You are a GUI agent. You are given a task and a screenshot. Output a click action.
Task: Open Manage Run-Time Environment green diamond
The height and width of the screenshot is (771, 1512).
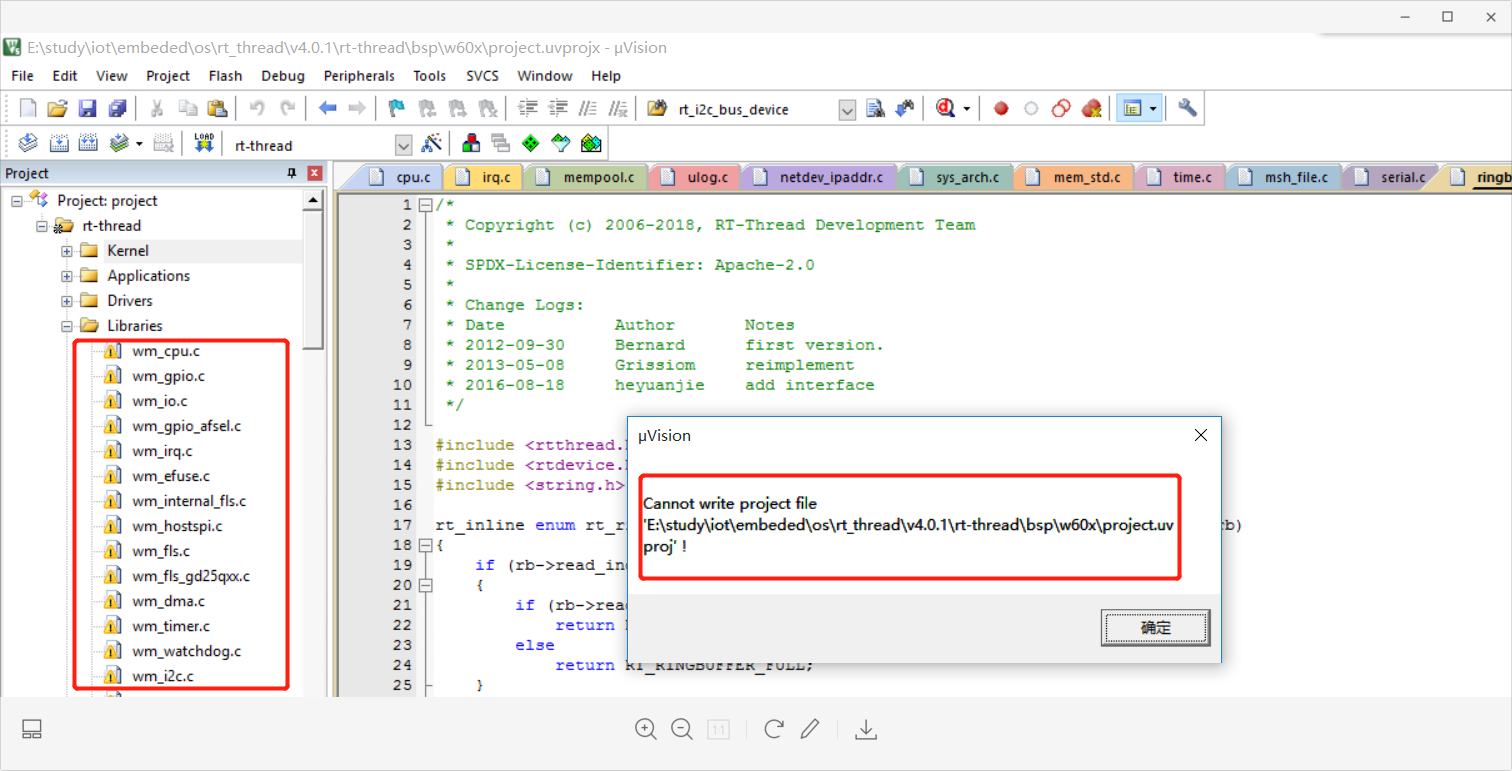531,144
